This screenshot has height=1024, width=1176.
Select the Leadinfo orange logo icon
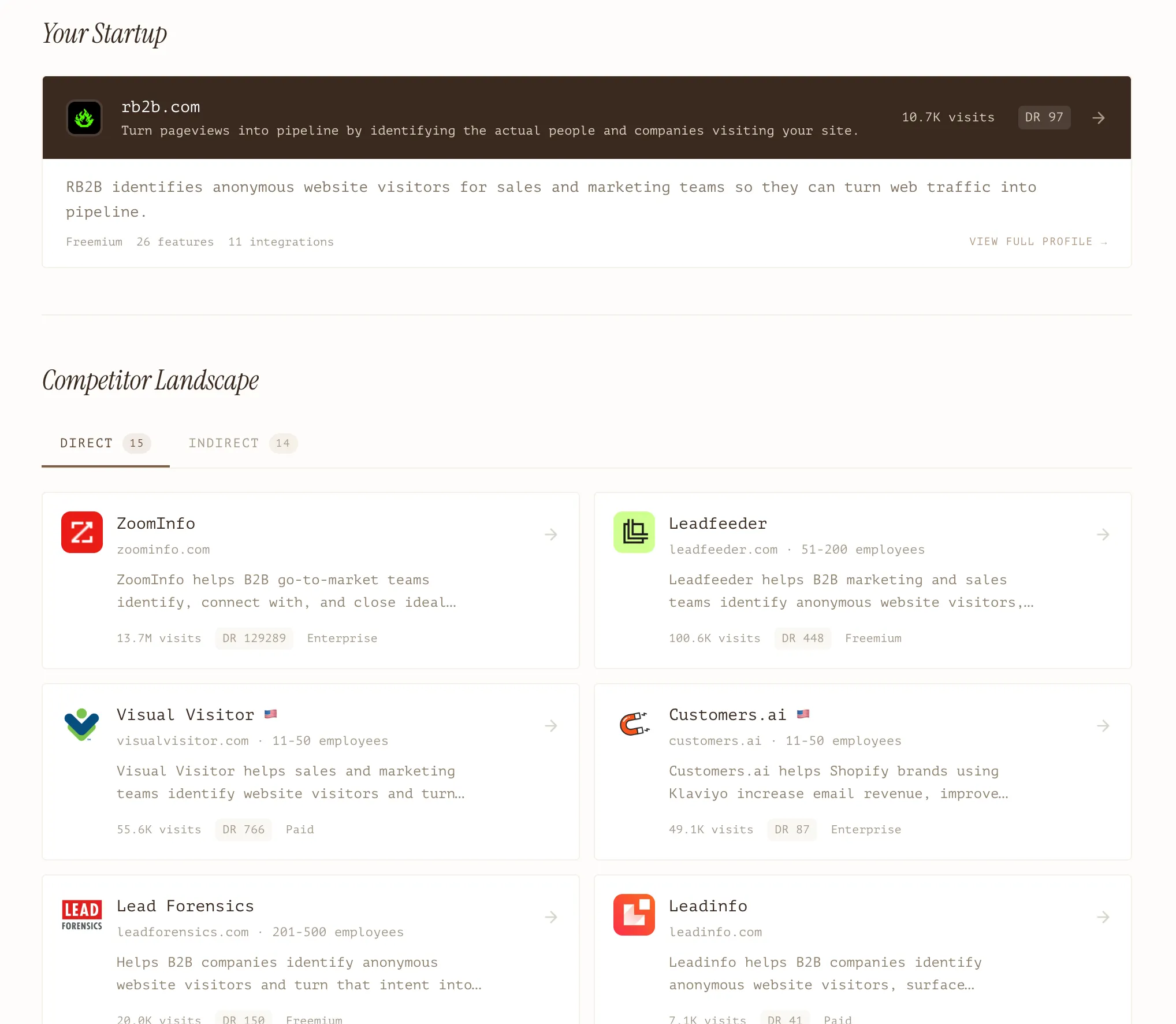coord(634,915)
